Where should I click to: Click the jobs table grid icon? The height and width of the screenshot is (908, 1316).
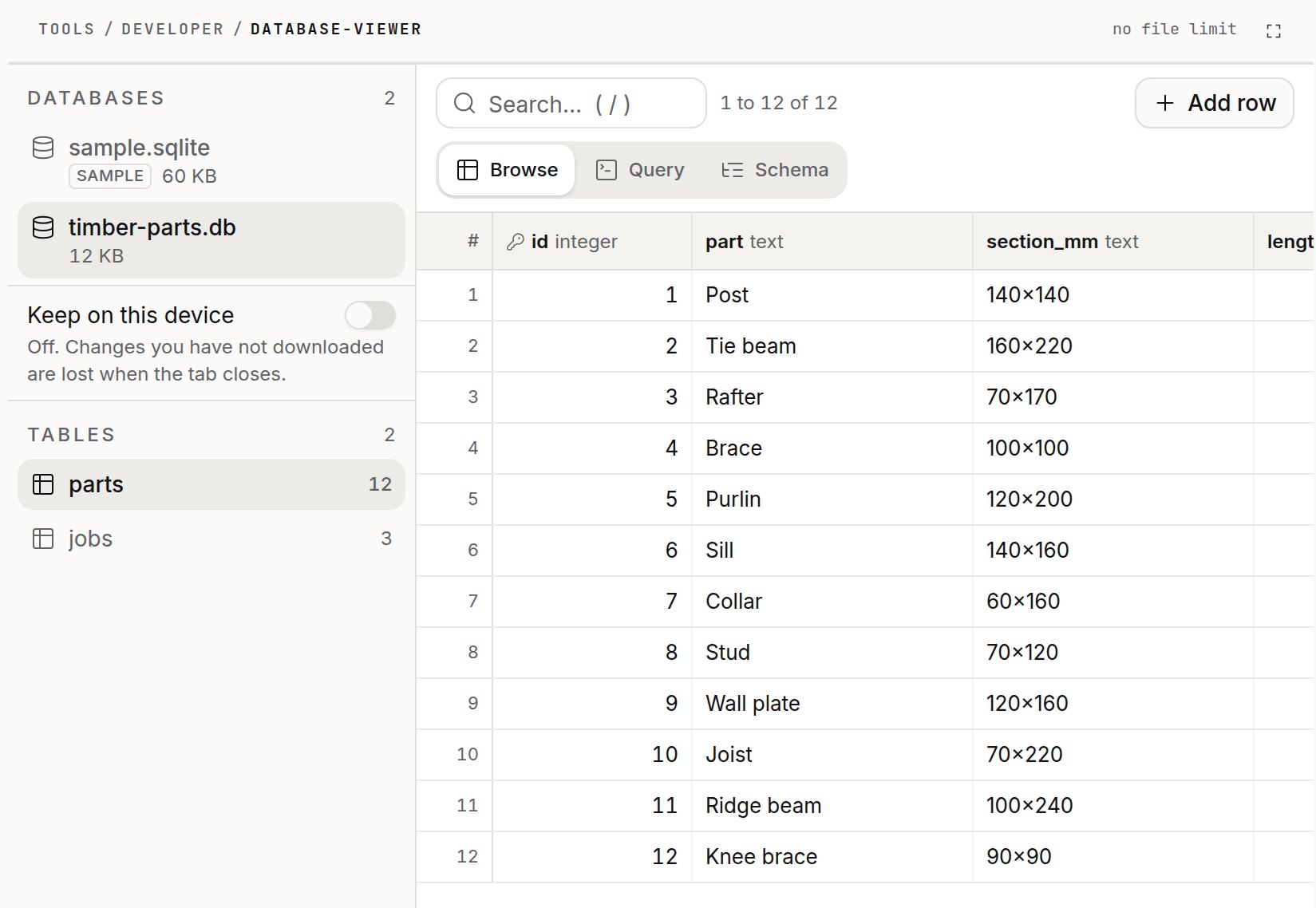(43, 539)
